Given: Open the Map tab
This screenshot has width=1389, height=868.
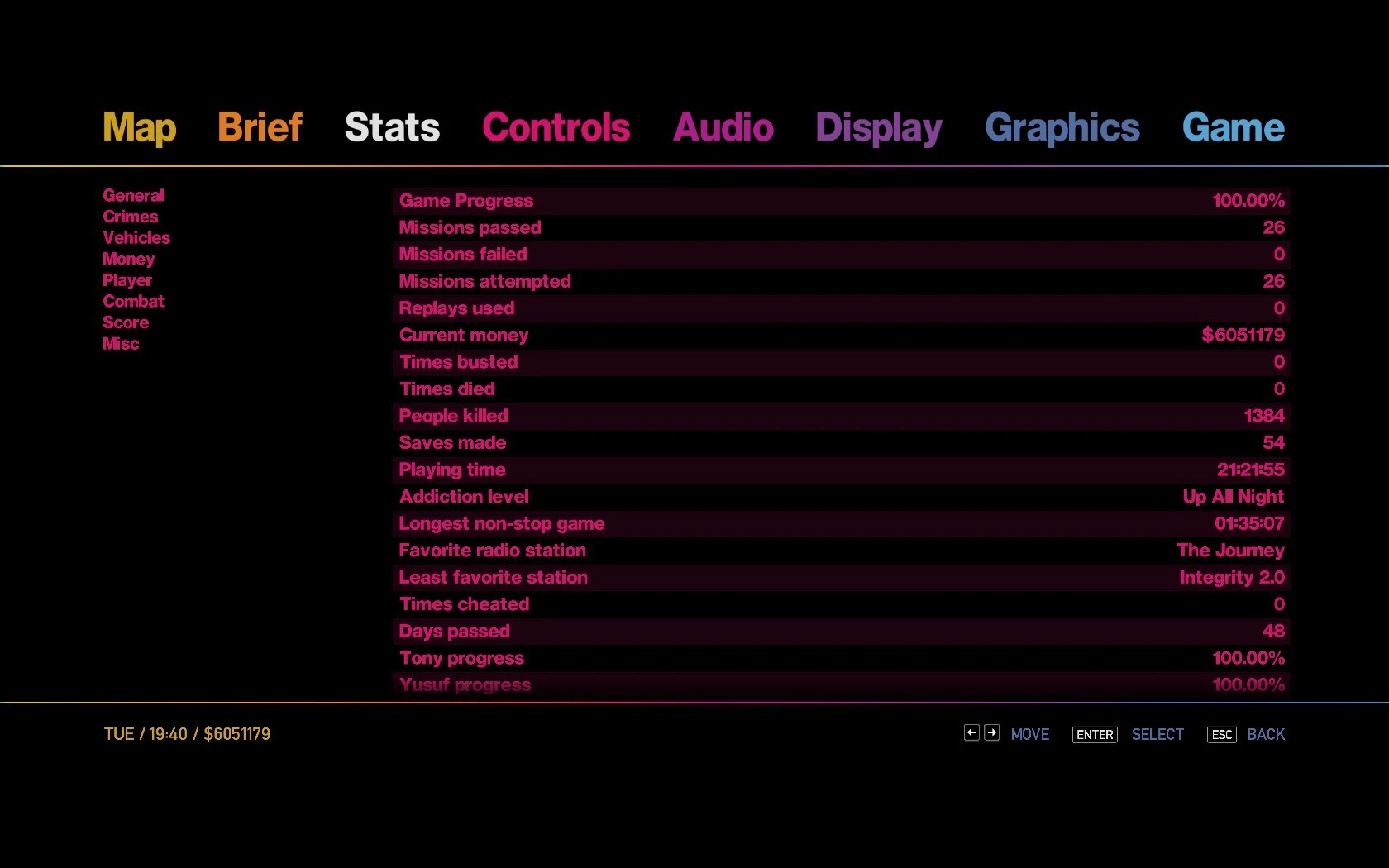Looking at the screenshot, I should tap(140, 128).
